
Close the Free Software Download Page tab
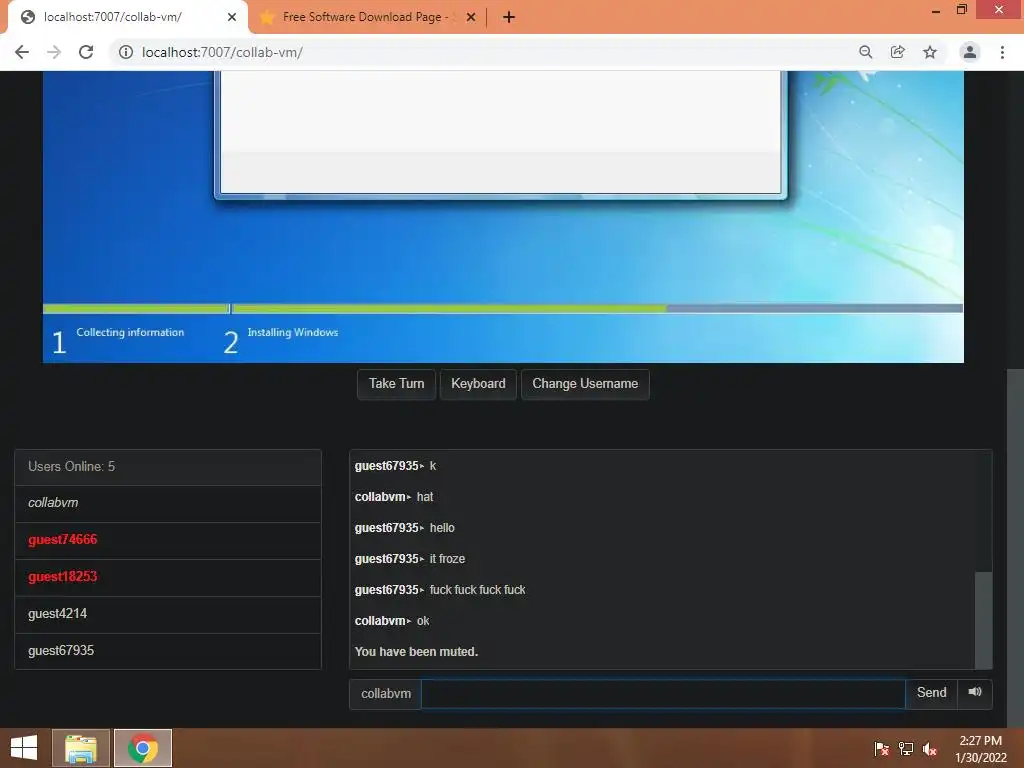click(x=471, y=18)
